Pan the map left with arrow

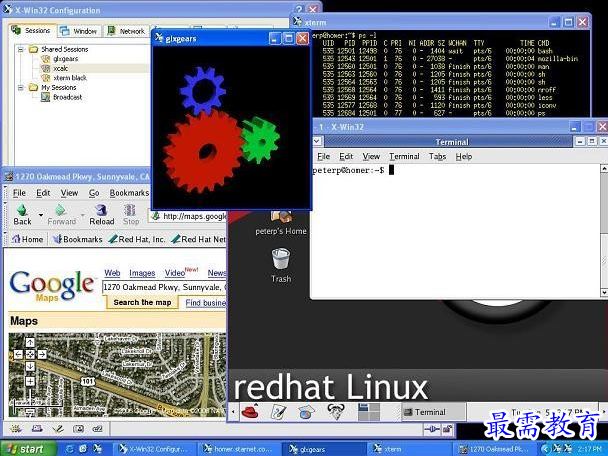pyautogui.click(x=18, y=354)
